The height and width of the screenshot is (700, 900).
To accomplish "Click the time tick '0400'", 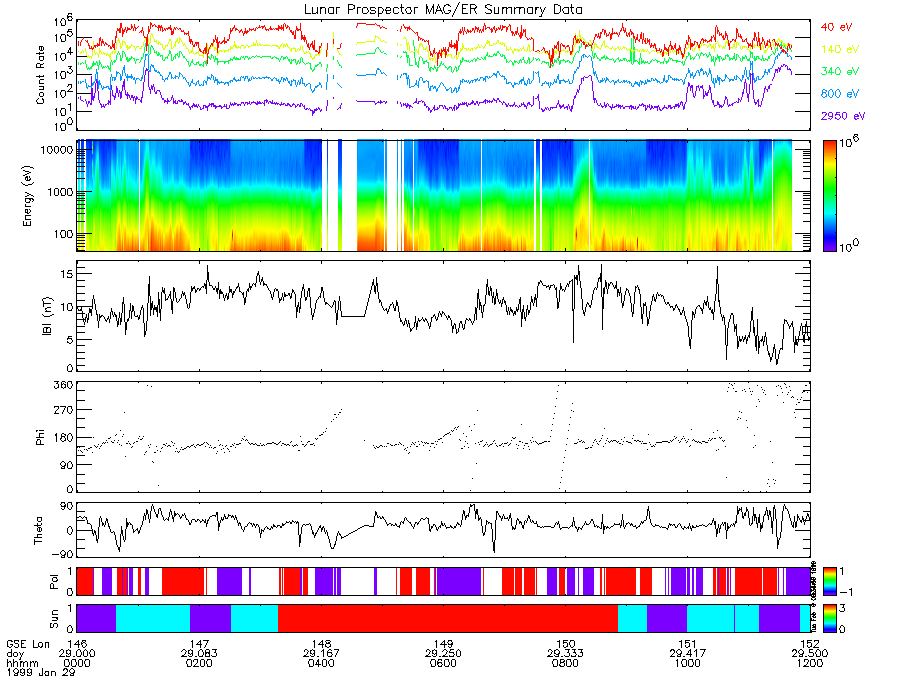I will (x=321, y=663).
